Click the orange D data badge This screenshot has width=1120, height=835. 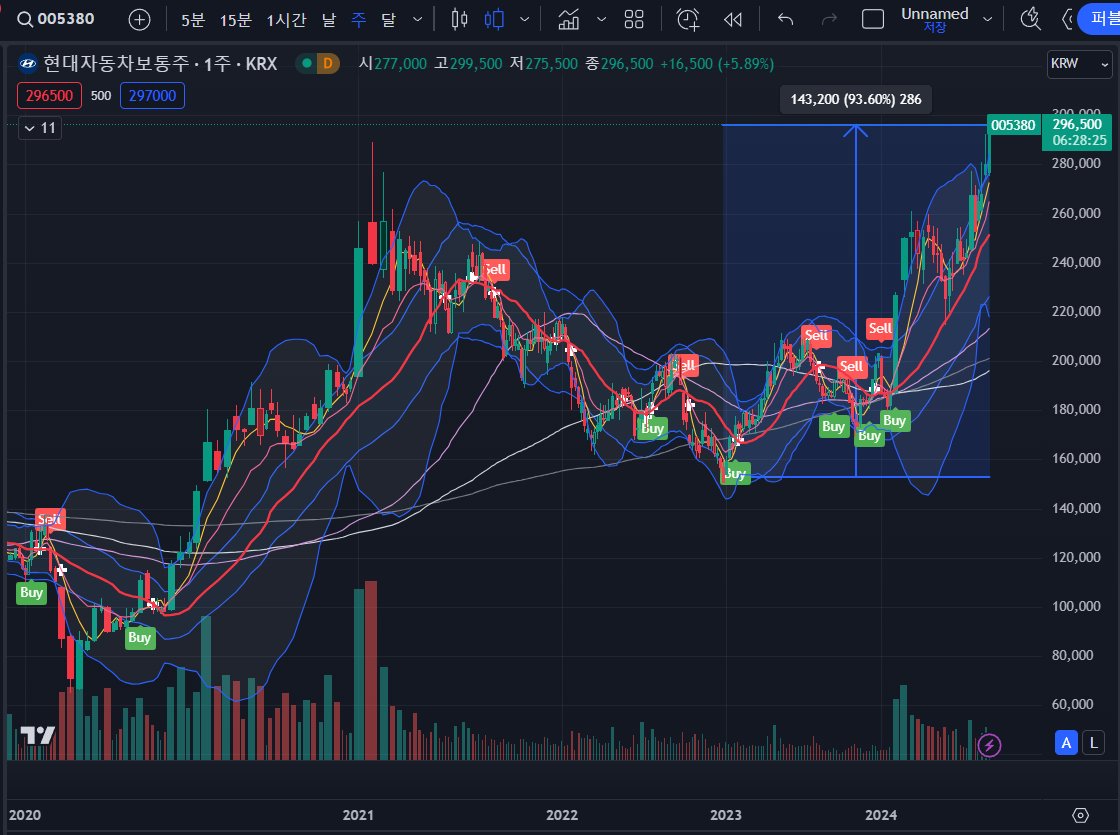pyautogui.click(x=328, y=64)
